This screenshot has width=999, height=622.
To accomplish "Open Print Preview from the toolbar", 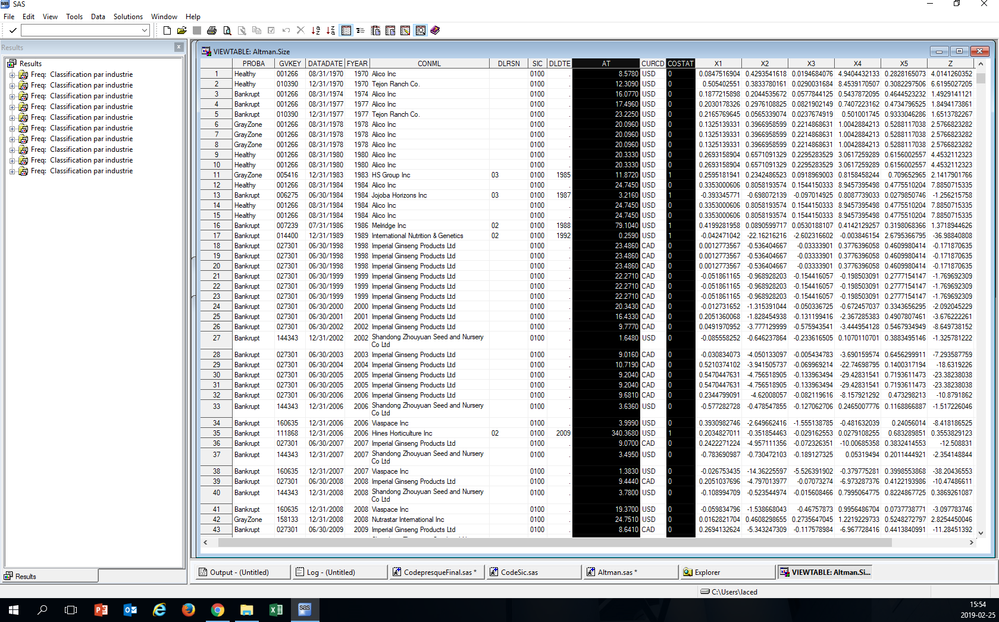I will click(227, 31).
